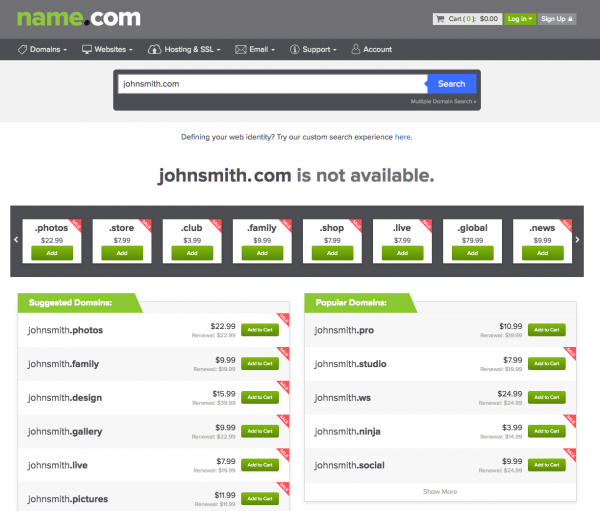Click the Account person icon

point(356,49)
